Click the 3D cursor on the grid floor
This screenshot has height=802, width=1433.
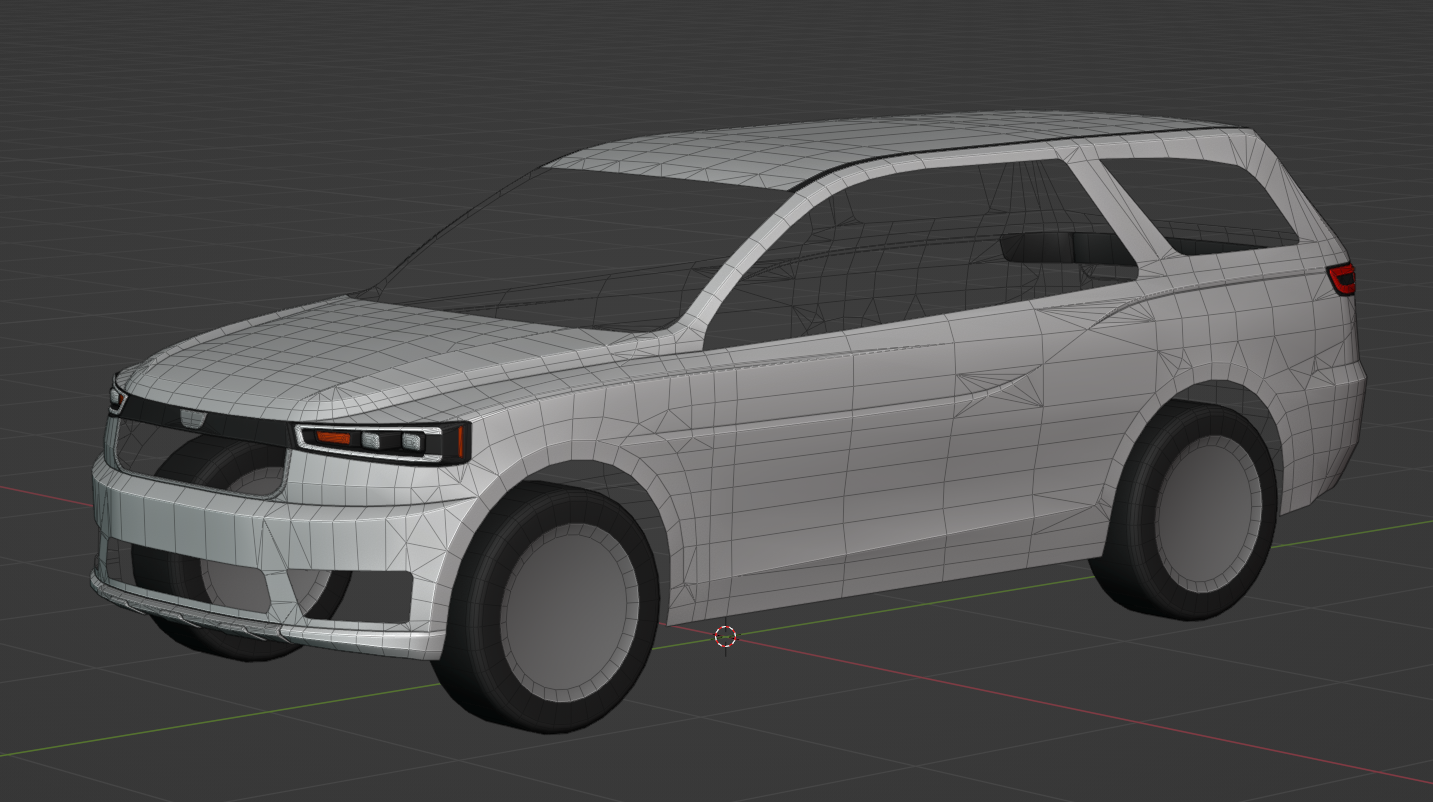(726, 636)
